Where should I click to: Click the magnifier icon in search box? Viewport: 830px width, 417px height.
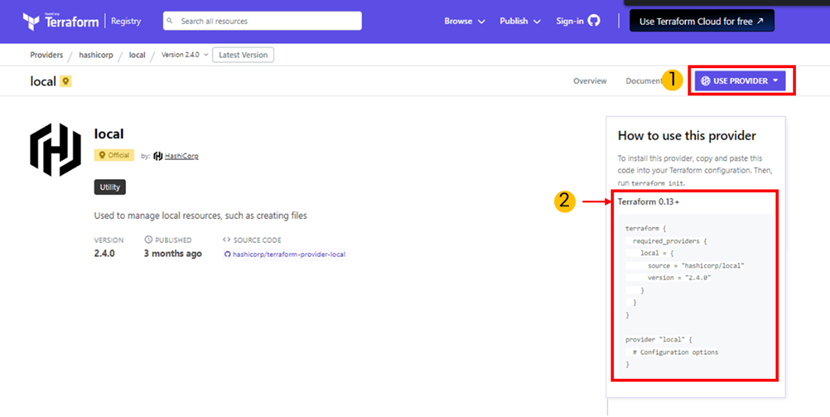click(x=170, y=21)
